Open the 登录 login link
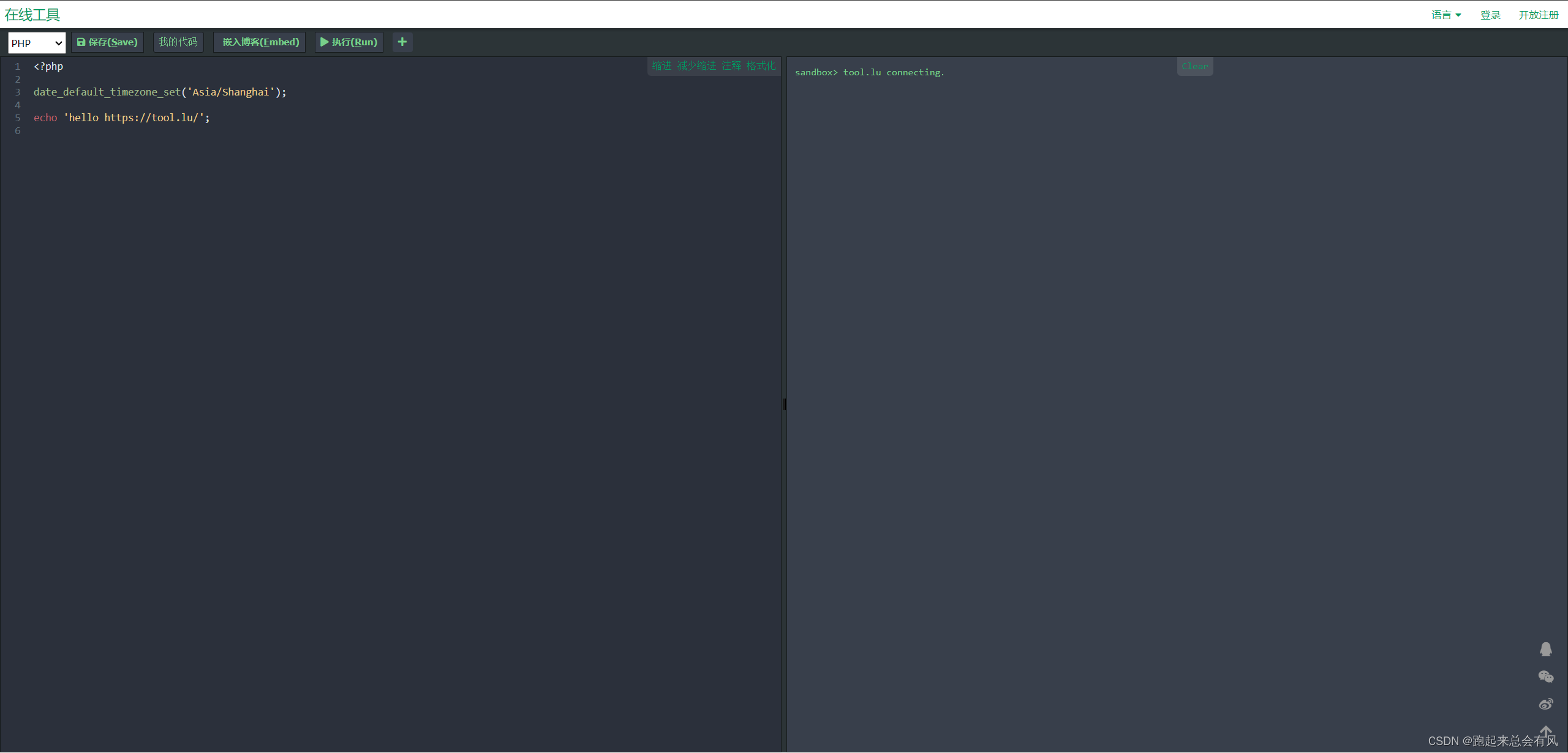This screenshot has height=753, width=1568. pyautogui.click(x=1490, y=15)
